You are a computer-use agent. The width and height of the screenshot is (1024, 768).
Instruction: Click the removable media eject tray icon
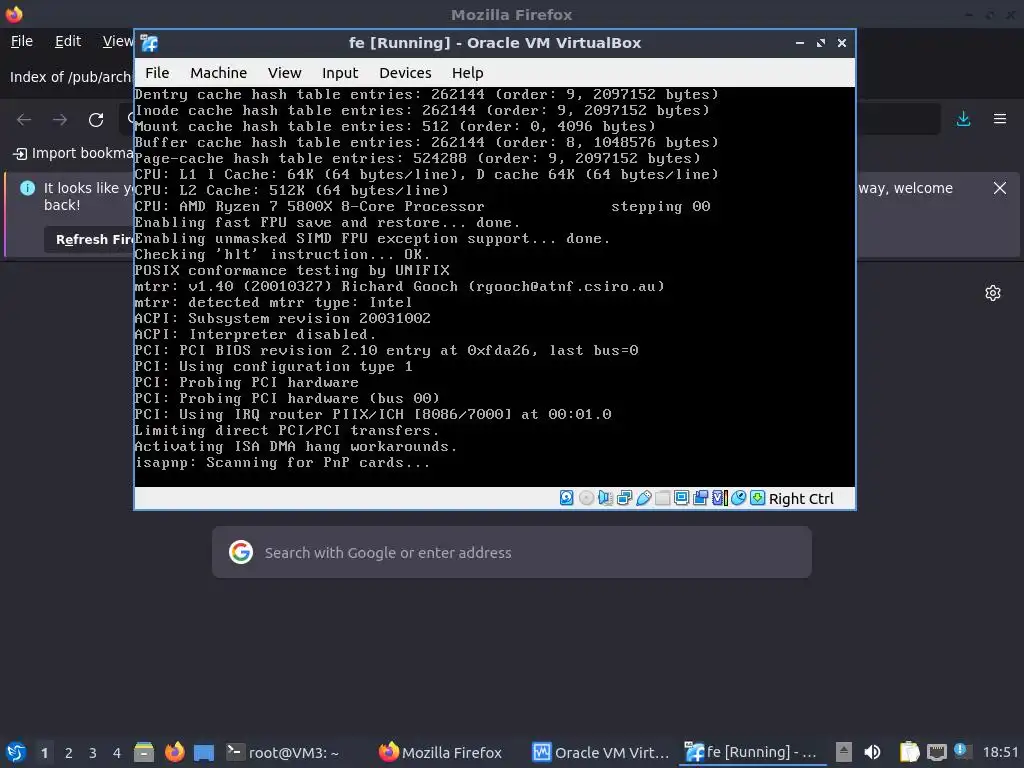pos(844,752)
